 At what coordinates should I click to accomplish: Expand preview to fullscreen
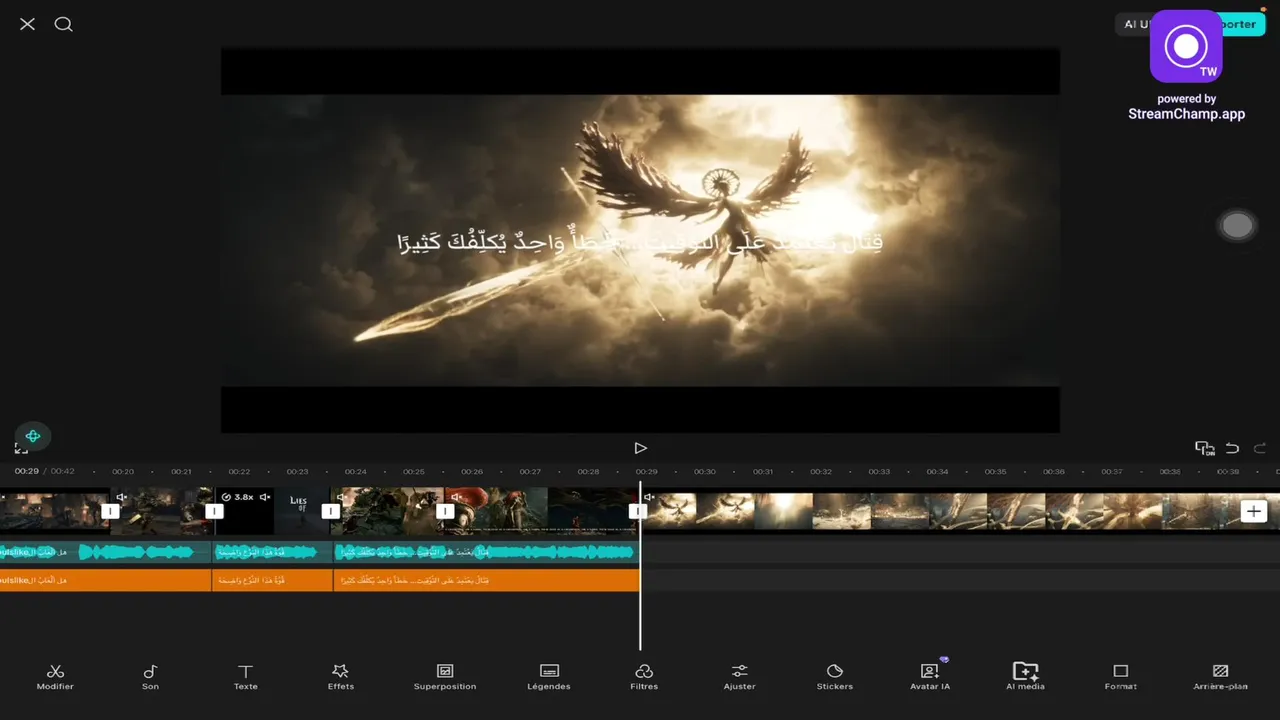(x=21, y=449)
